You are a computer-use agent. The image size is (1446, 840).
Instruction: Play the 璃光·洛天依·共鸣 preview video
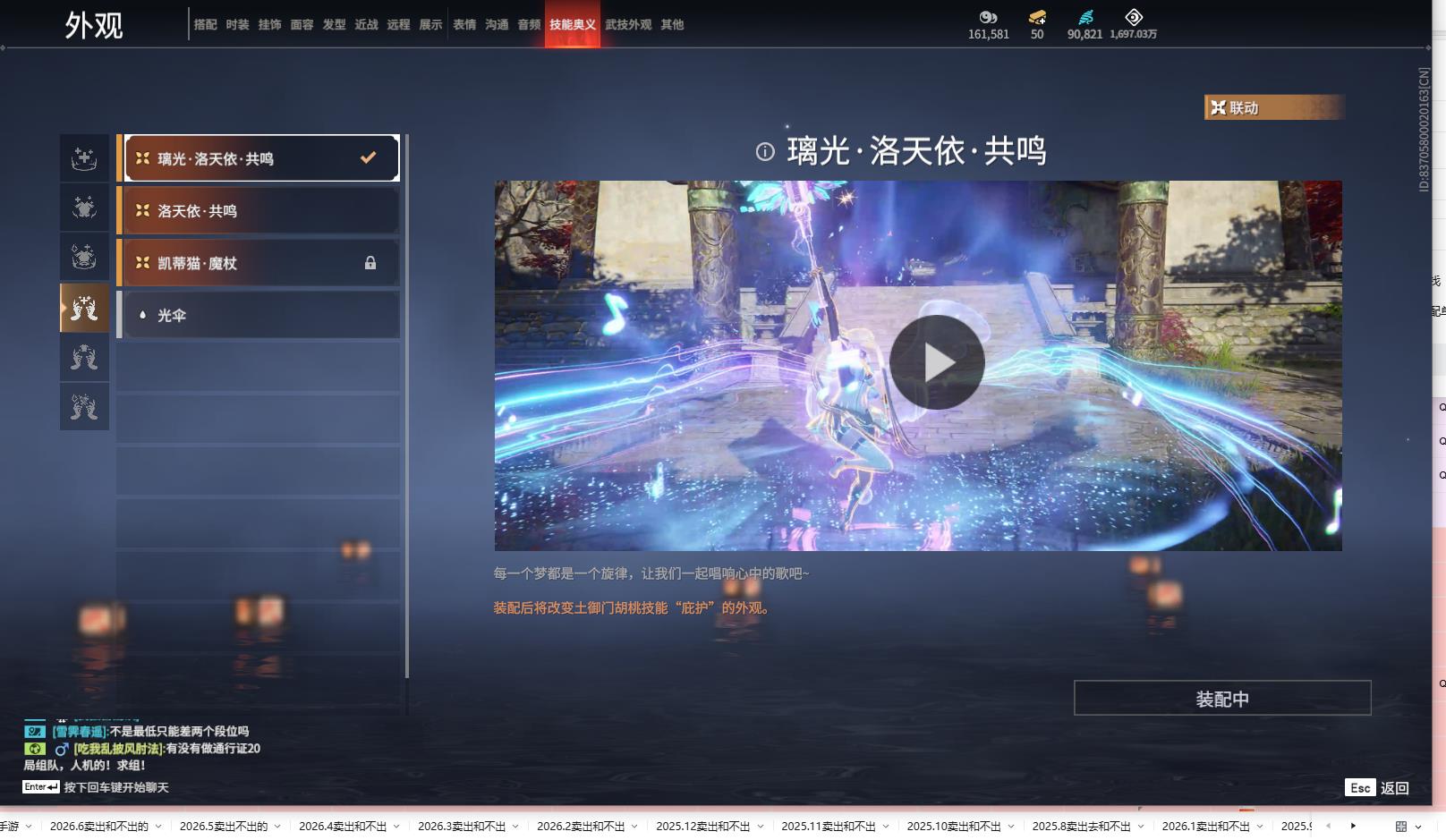(937, 362)
